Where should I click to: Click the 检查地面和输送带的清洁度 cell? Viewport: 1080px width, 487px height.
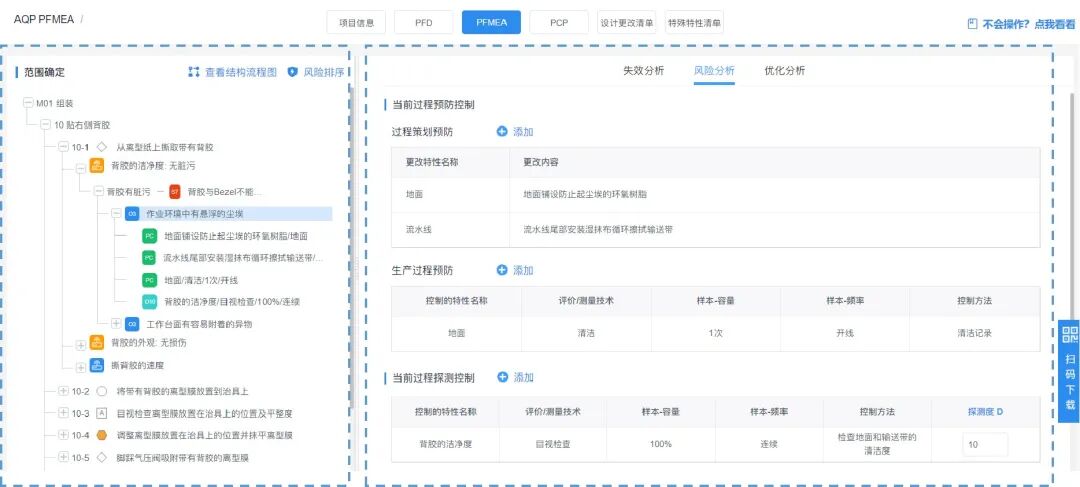[877, 444]
